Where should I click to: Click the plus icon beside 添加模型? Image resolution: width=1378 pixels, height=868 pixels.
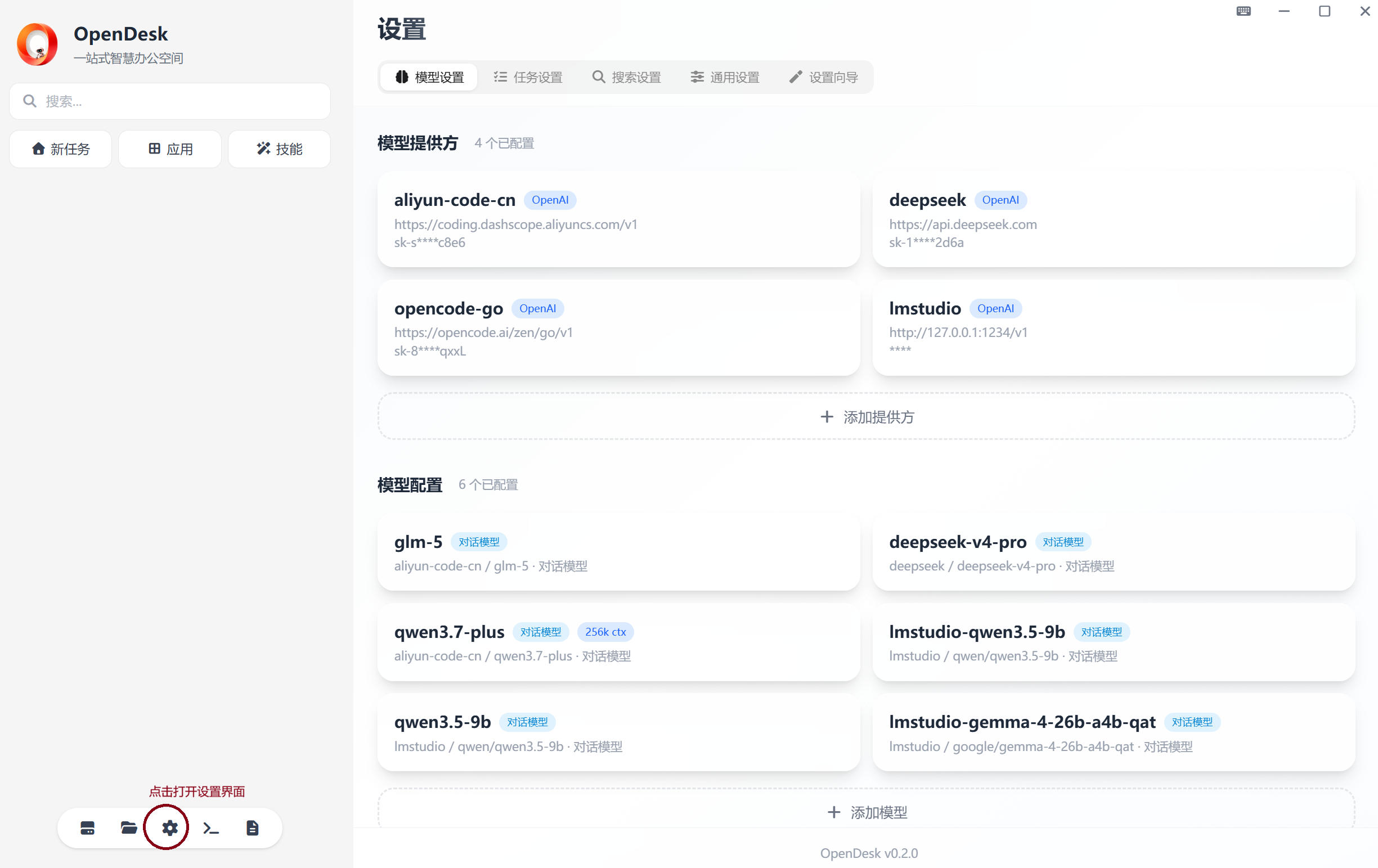tap(834, 812)
